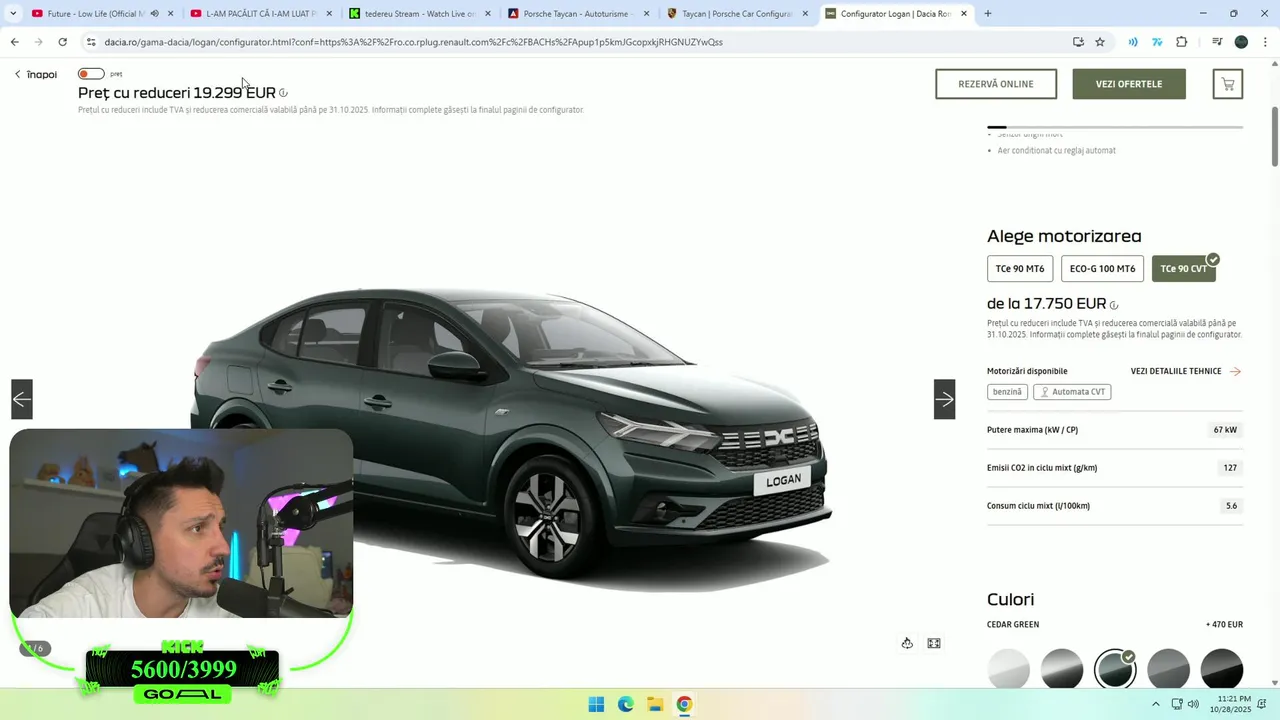Click the install/cast icon in address bar

click(1078, 42)
